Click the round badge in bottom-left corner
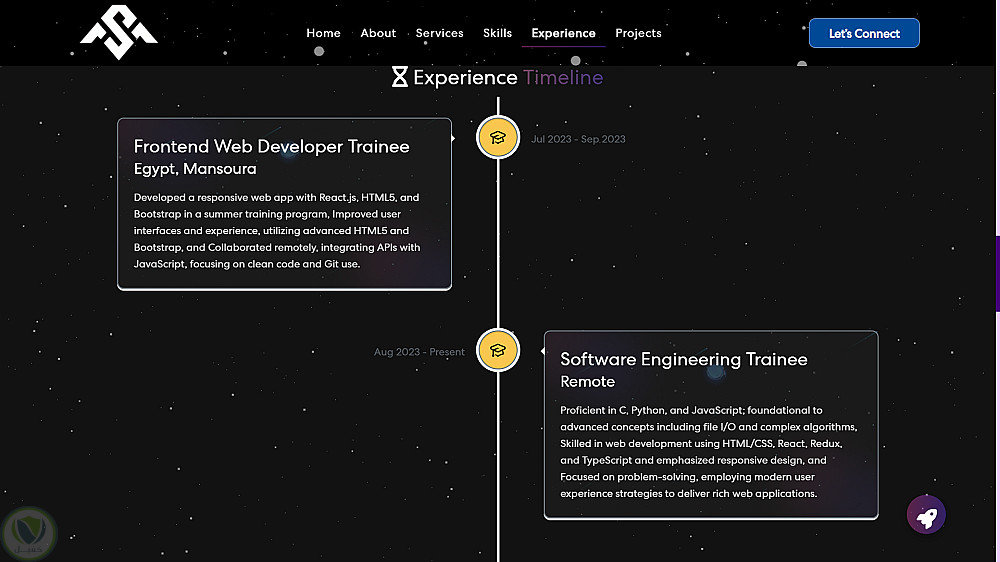The width and height of the screenshot is (1000, 562). pyautogui.click(x=30, y=534)
